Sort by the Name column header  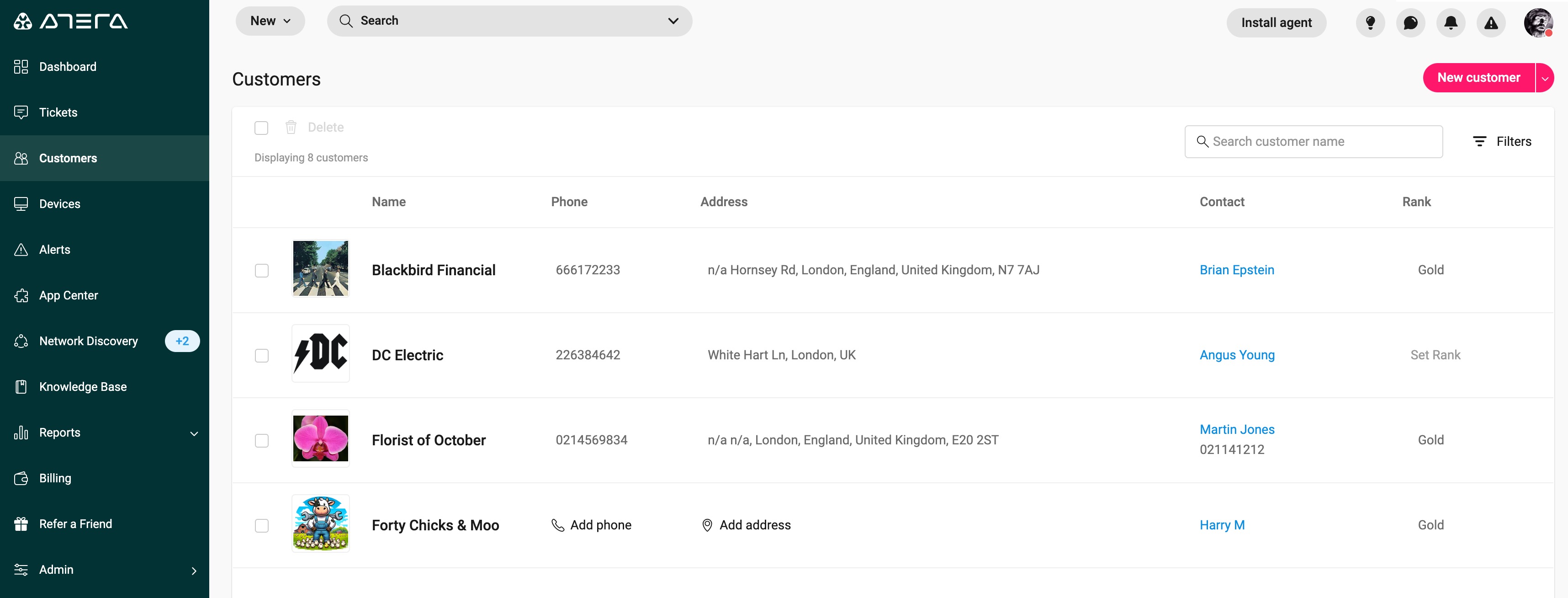click(x=388, y=202)
